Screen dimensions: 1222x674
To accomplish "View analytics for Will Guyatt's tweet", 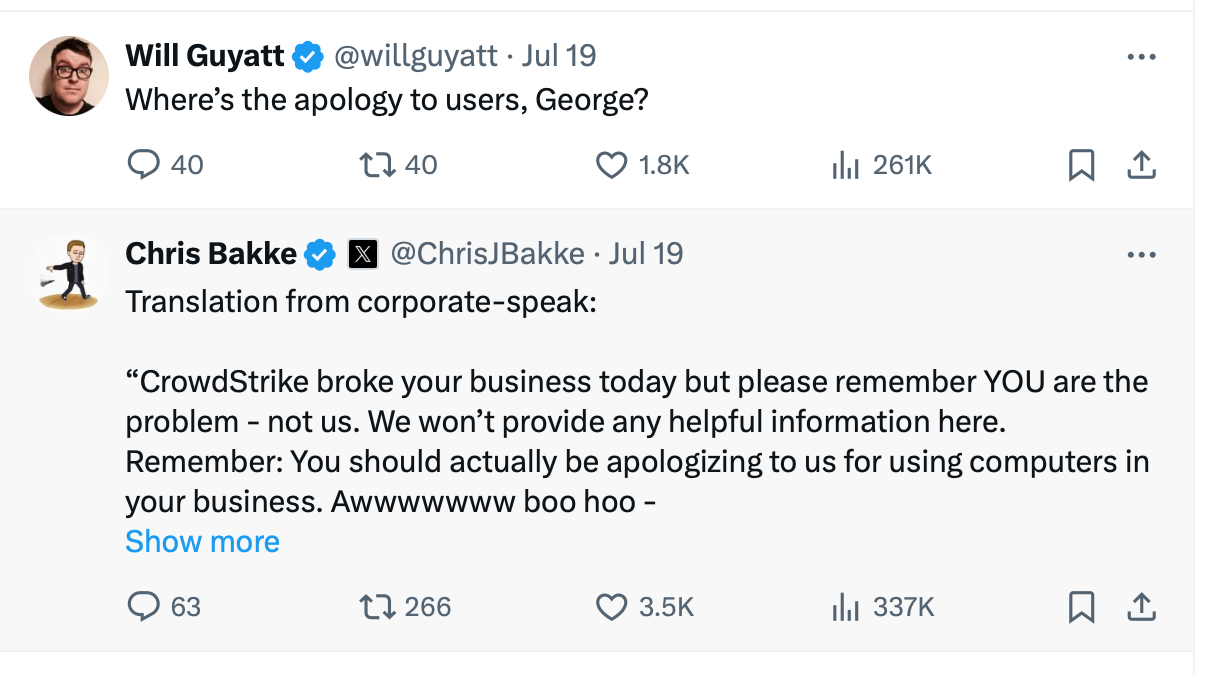I will [881, 164].
